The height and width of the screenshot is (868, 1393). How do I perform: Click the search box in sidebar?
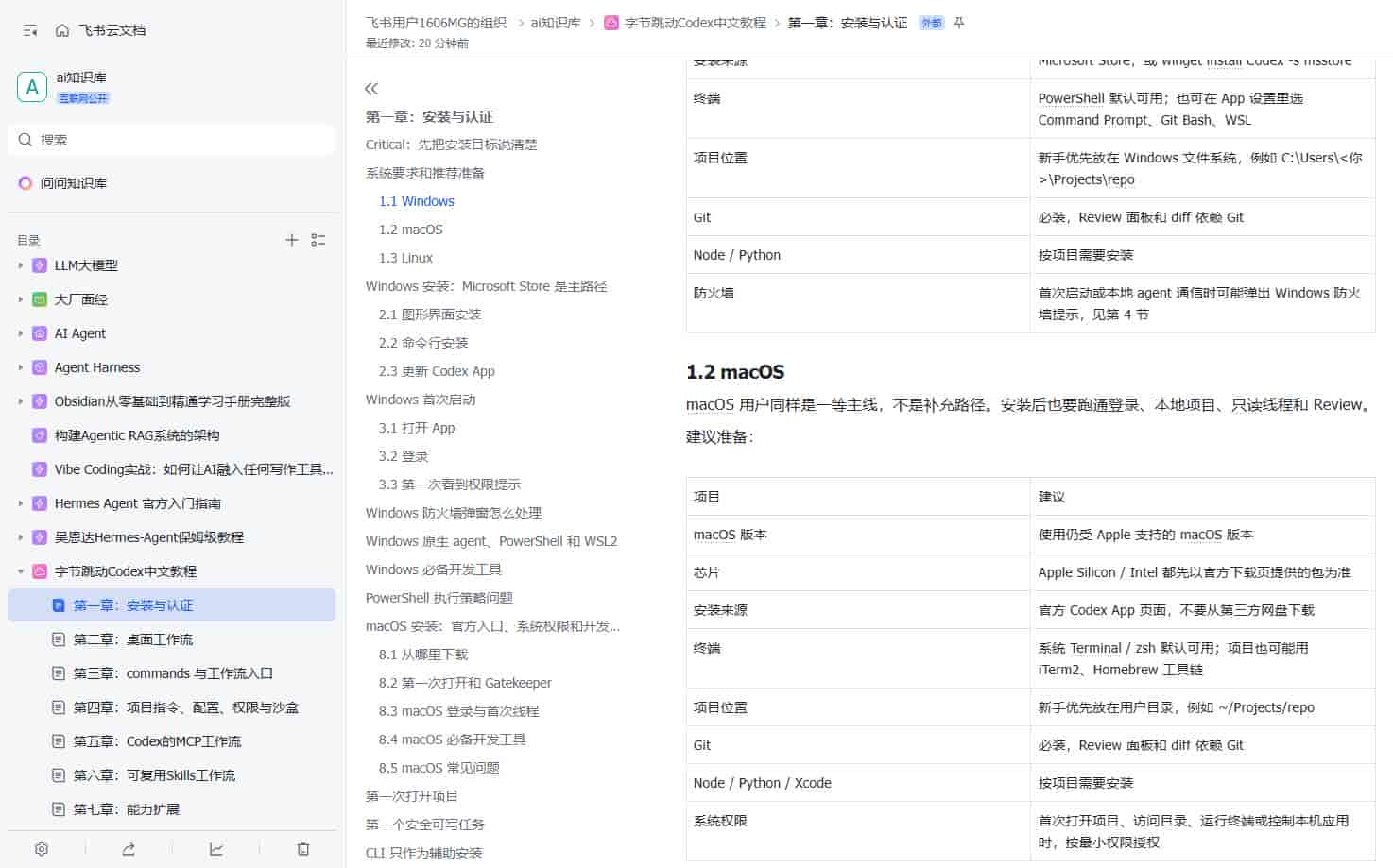click(x=171, y=140)
